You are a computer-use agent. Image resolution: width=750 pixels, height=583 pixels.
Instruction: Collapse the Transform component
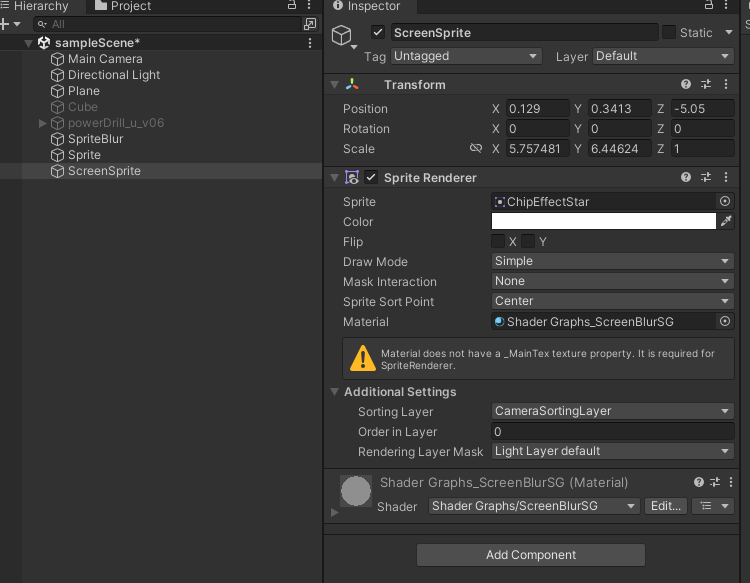tap(335, 85)
